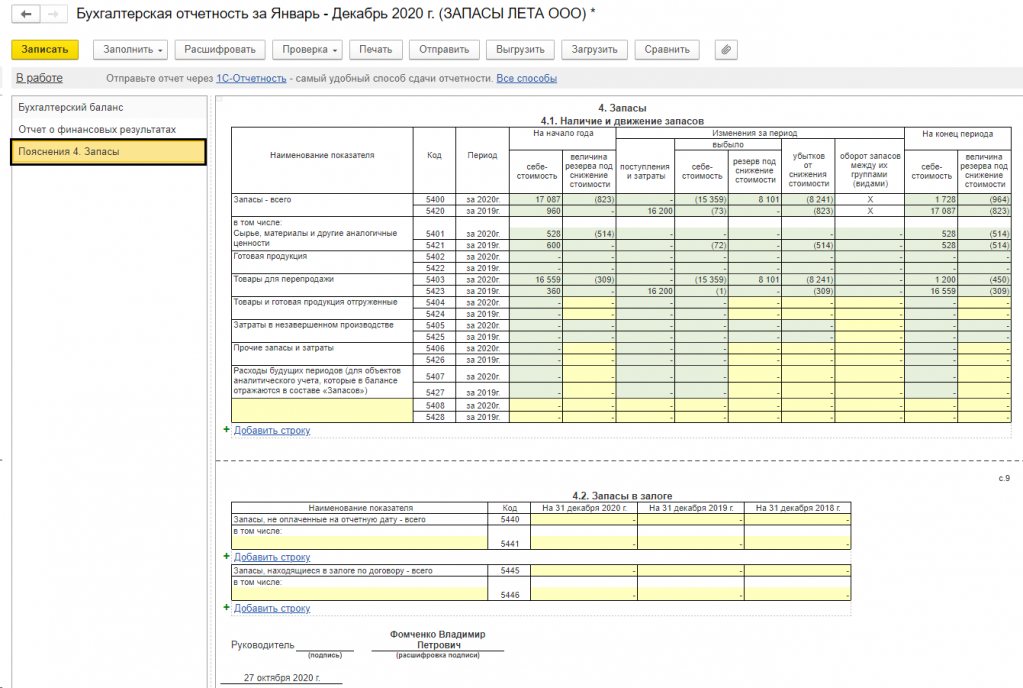
Task: Open the Заполнить dropdown
Action: coord(130,50)
